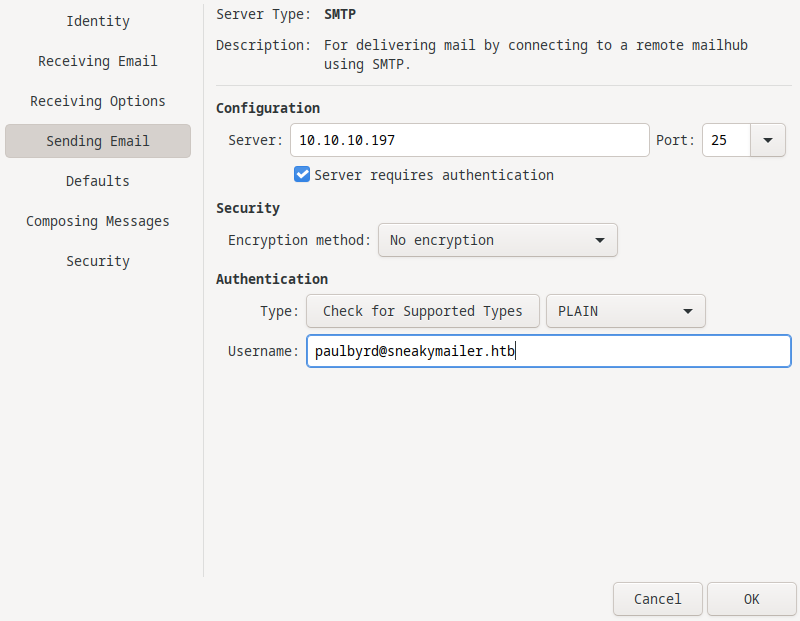800x621 pixels.
Task: Switch to Composing Messages section
Action: click(98, 221)
